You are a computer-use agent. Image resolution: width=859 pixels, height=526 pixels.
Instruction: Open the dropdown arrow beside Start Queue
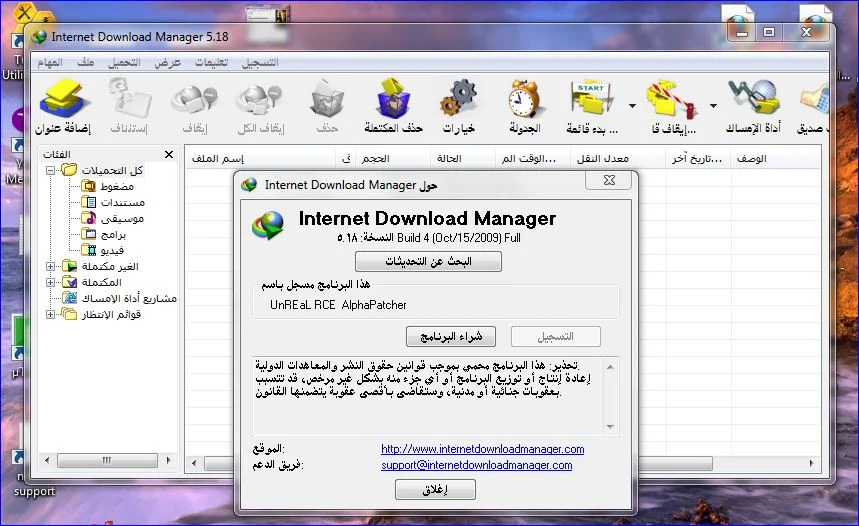[x=632, y=105]
